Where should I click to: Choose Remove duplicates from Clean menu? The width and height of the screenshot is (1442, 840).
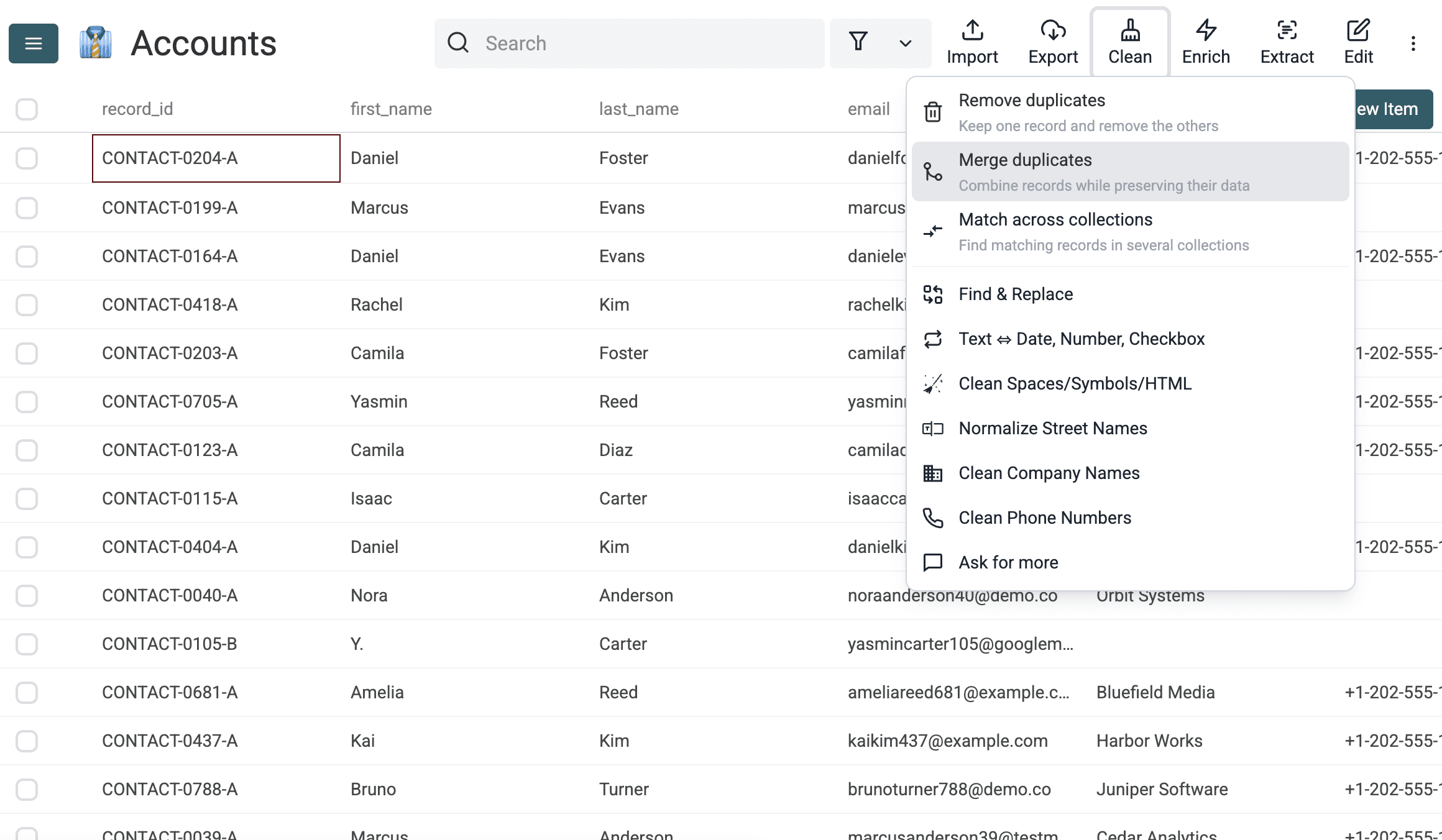[x=1130, y=112]
